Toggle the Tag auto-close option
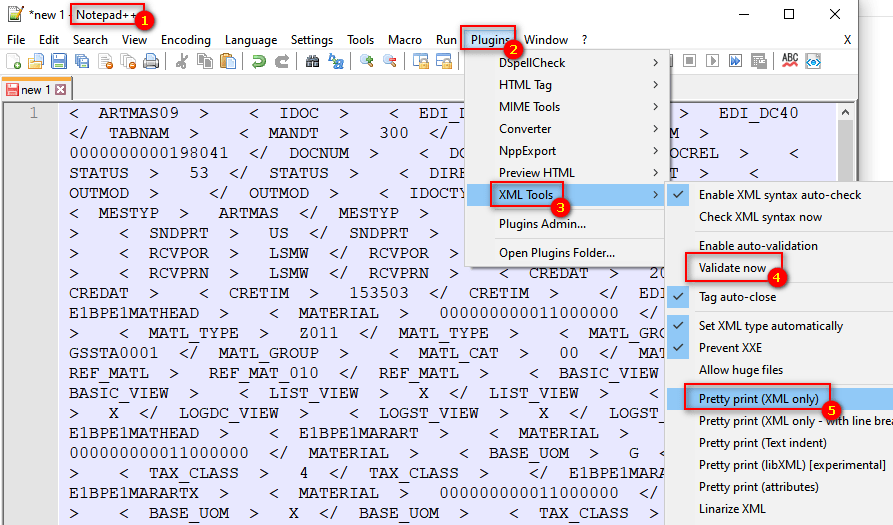The image size is (893, 525). tap(737, 297)
